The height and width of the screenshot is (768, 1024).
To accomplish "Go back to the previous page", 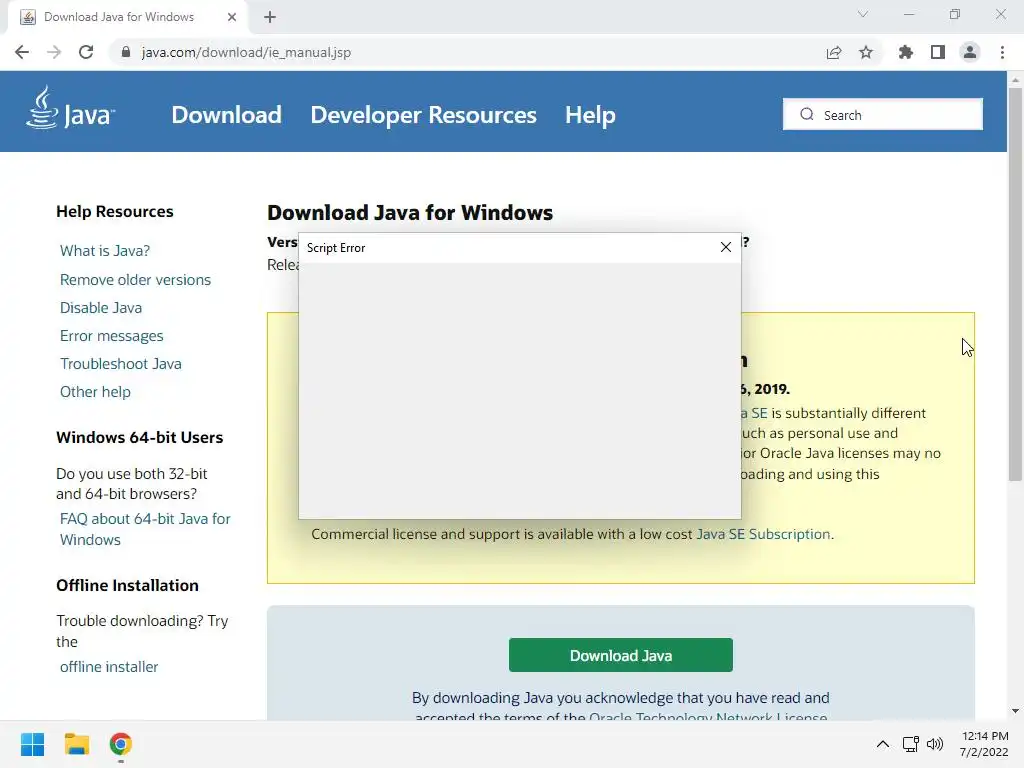I will tap(22, 52).
